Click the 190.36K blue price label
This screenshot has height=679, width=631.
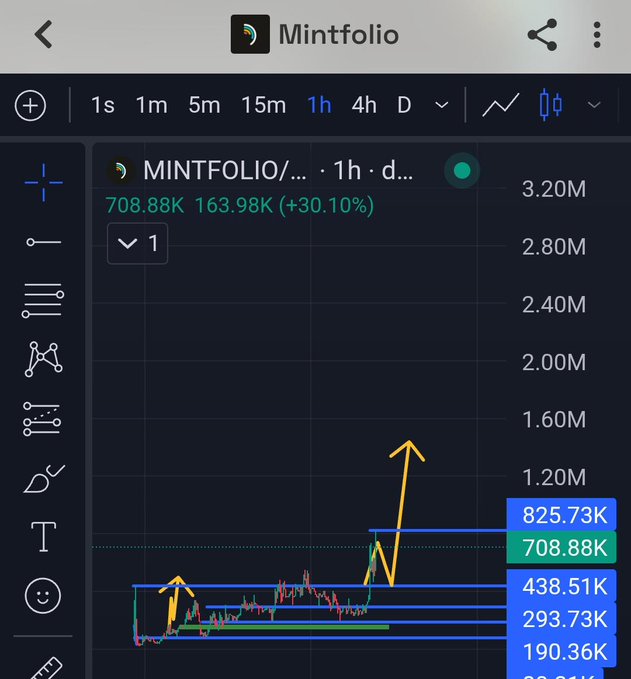561,651
